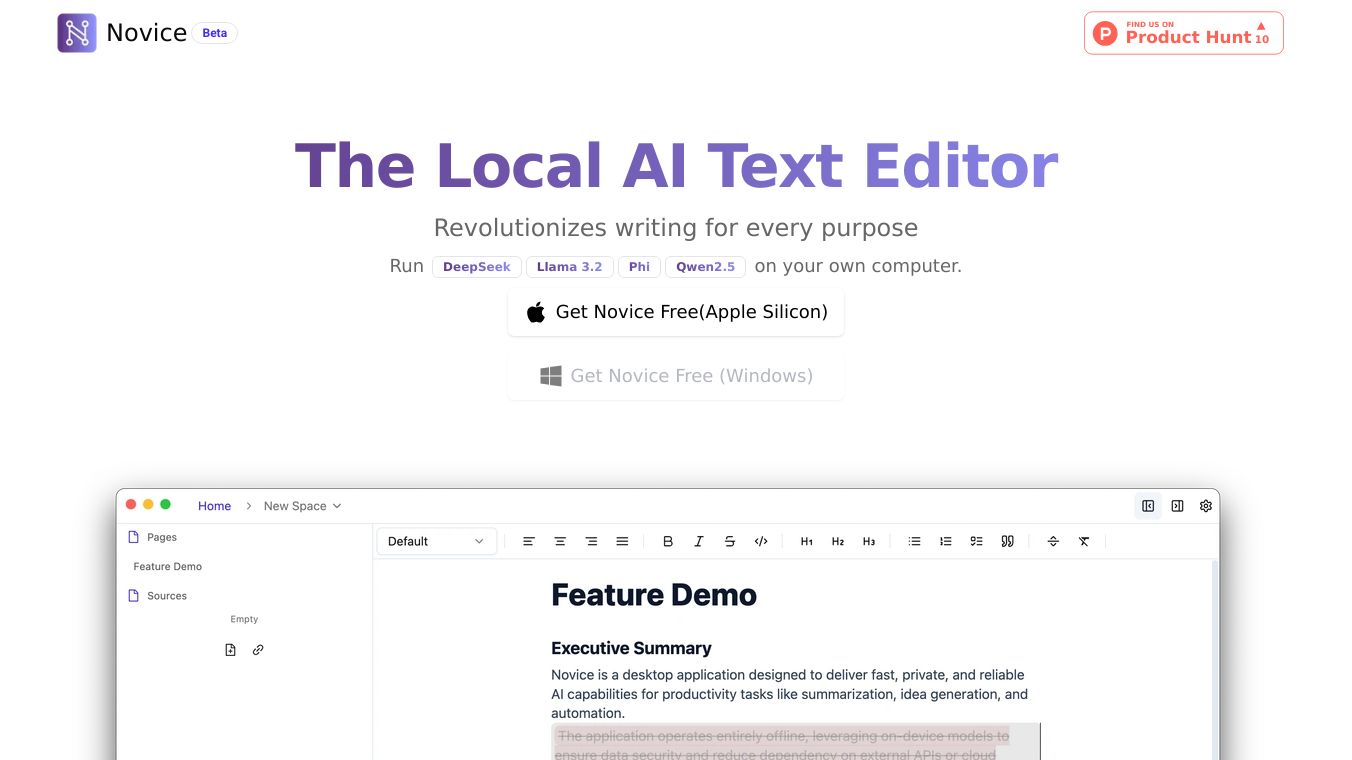Open the Feature Demo page in the sidebar
This screenshot has height=760, width=1352.
(168, 566)
